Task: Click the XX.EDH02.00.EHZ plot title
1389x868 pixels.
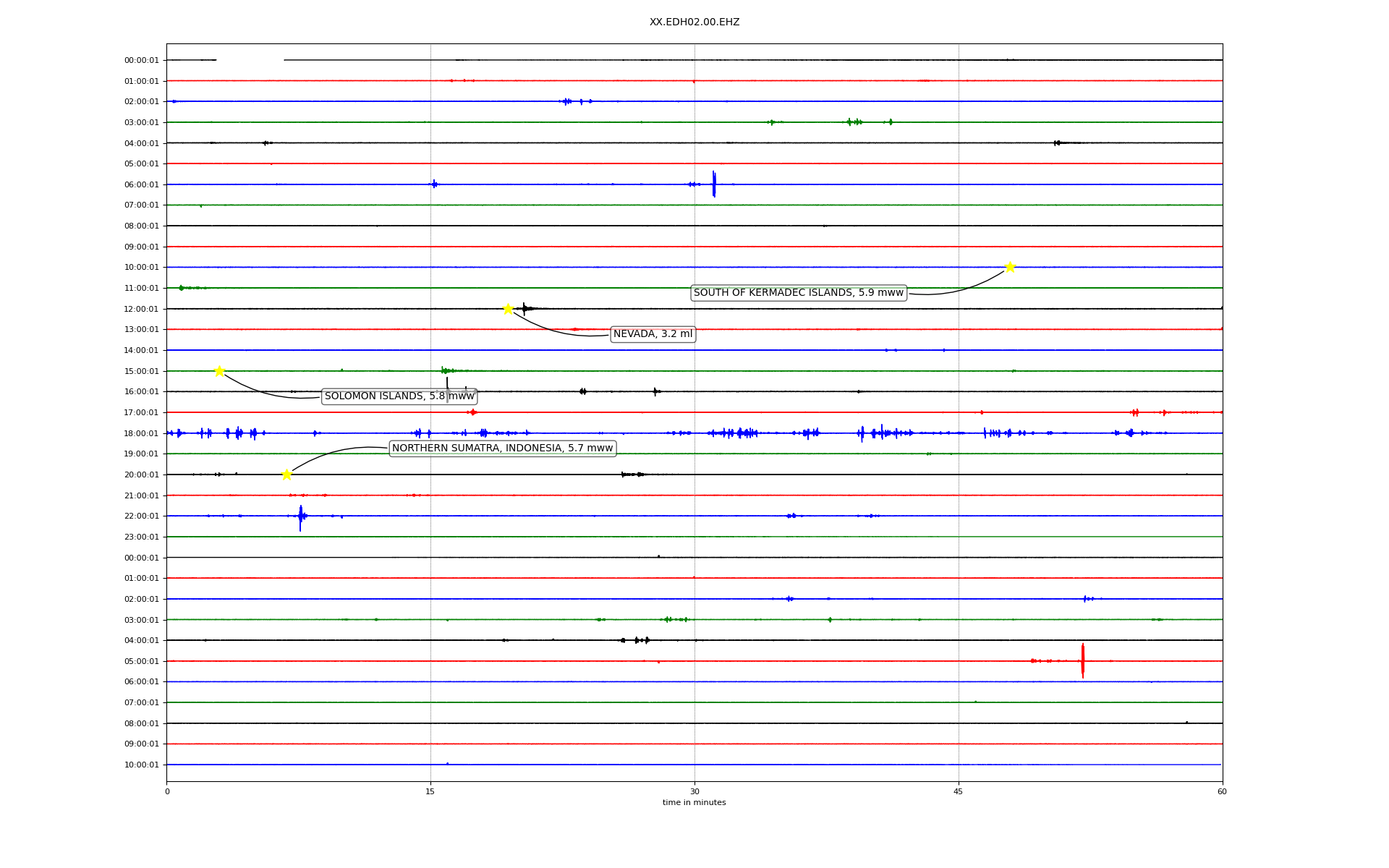Action: coord(694,22)
